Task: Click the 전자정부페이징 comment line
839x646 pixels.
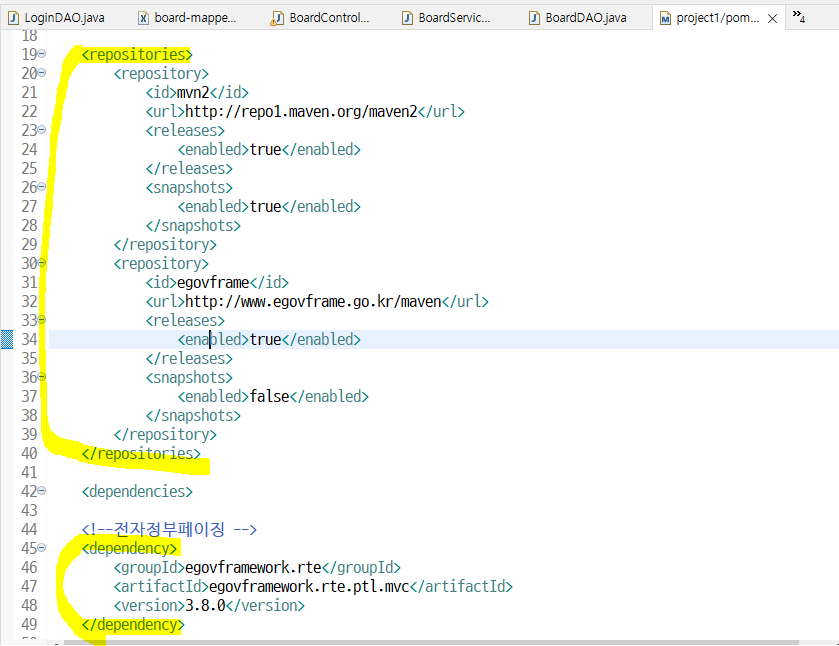Action: click(169, 529)
